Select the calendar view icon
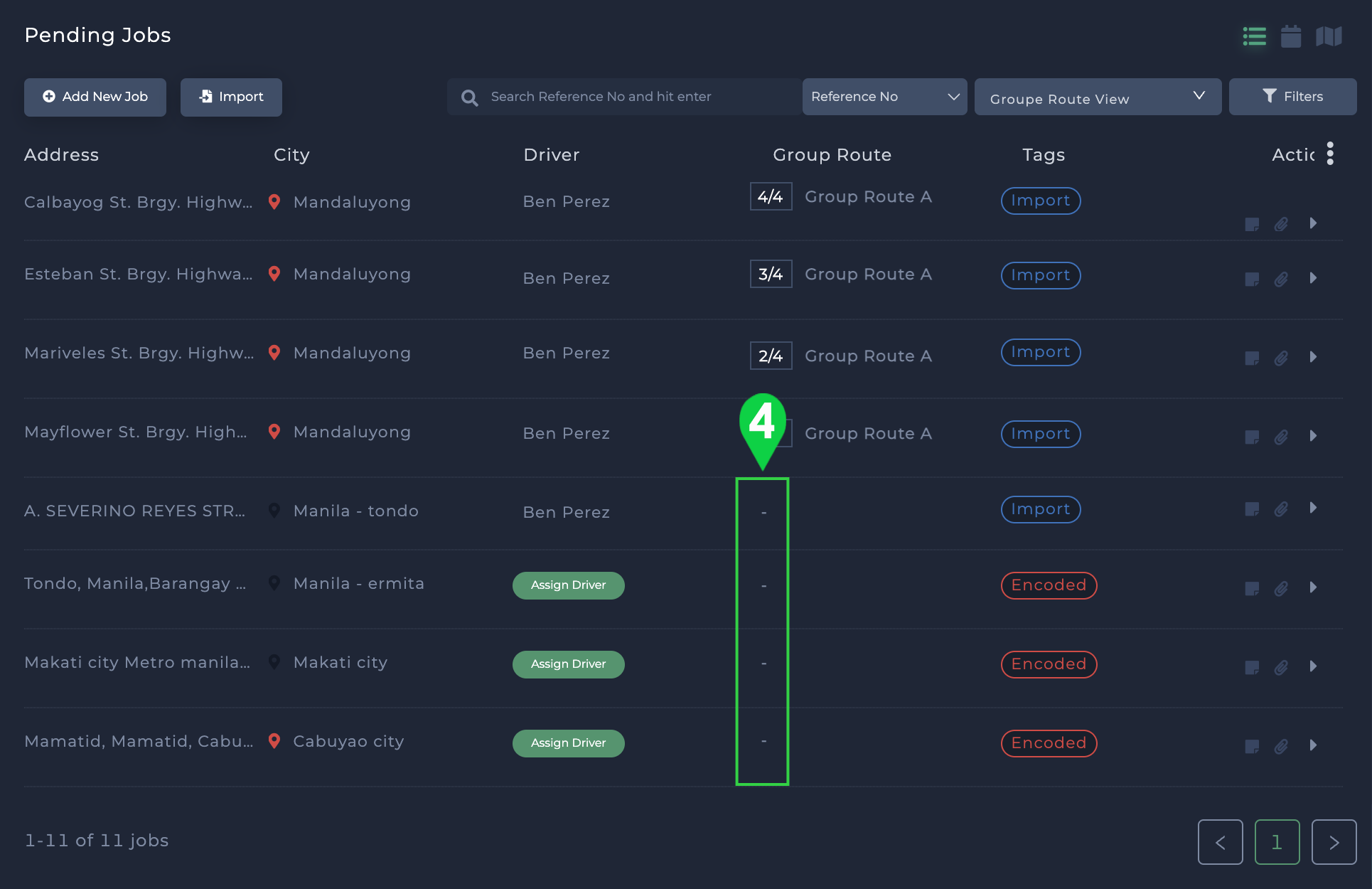1372x889 pixels. pos(1291,37)
